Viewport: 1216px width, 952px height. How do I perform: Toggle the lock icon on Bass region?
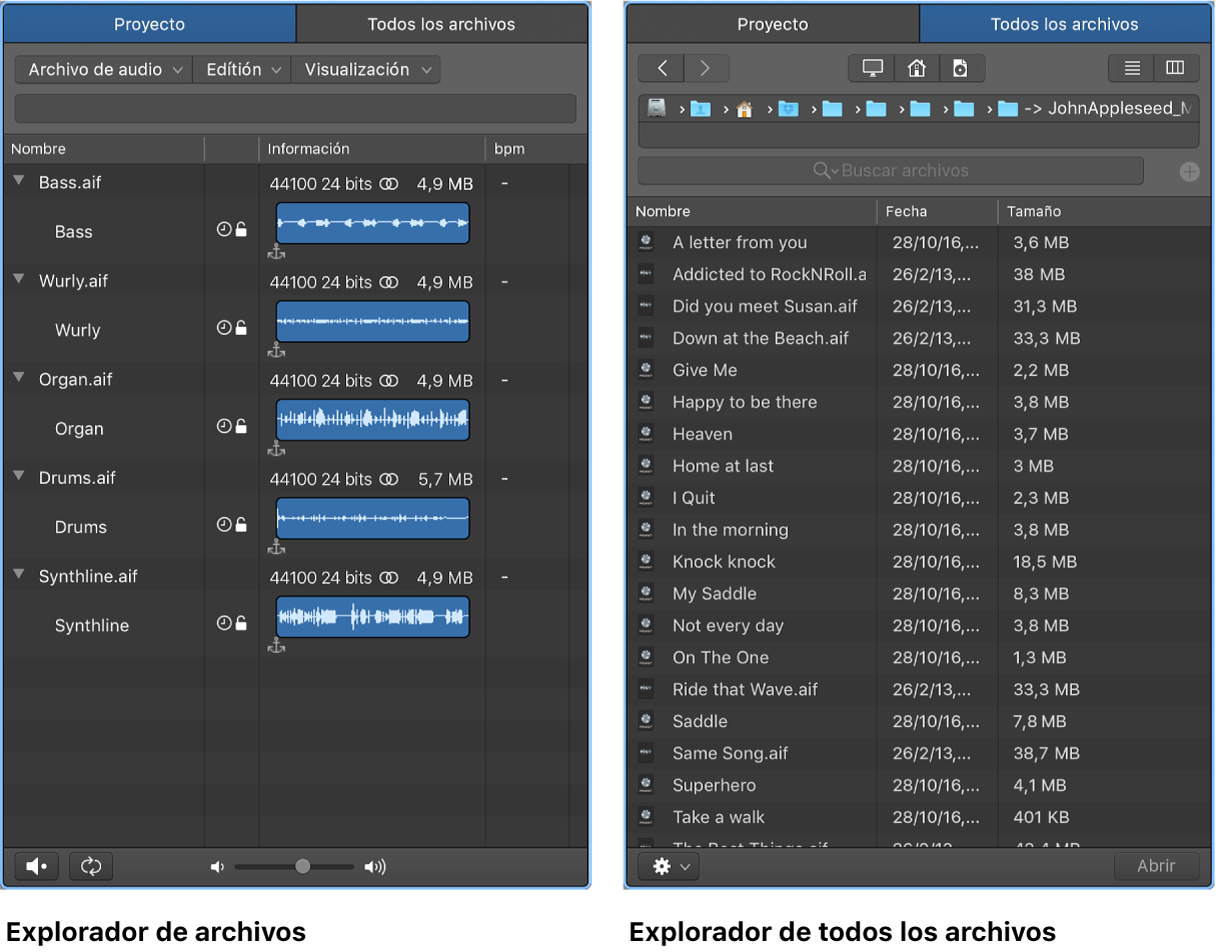241,230
